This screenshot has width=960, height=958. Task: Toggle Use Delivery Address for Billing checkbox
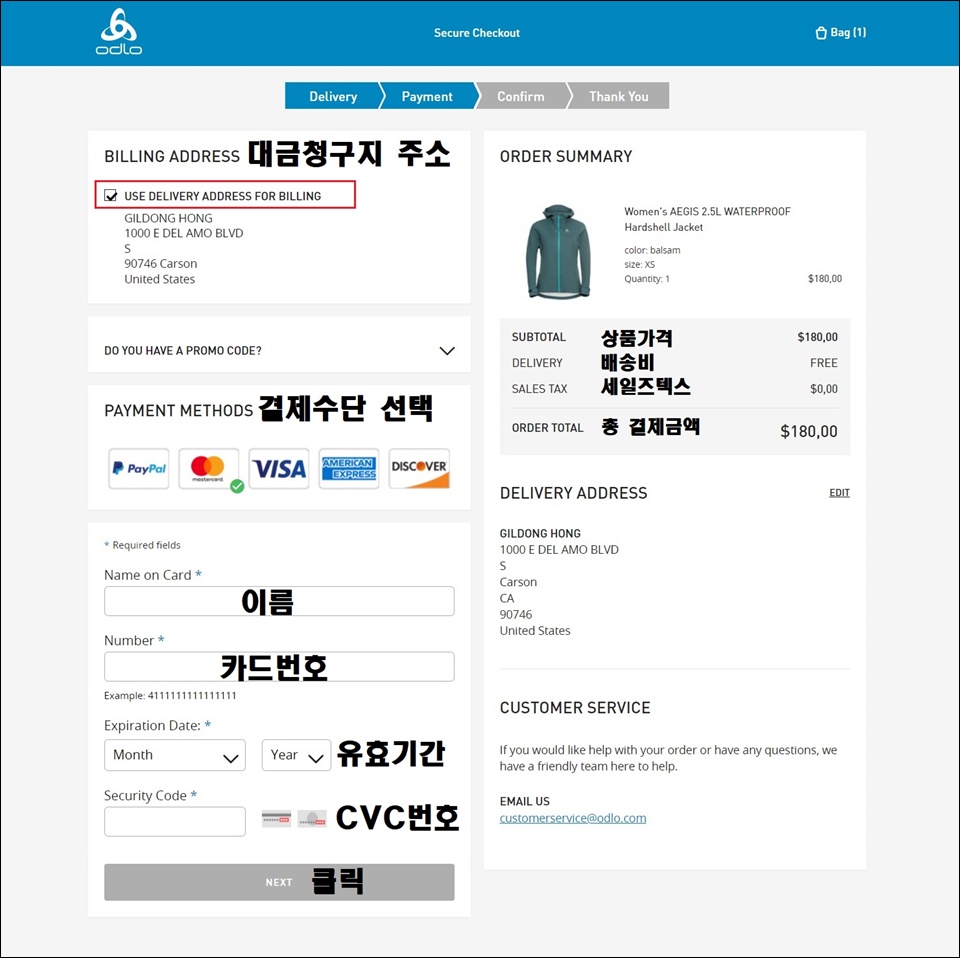(x=111, y=195)
